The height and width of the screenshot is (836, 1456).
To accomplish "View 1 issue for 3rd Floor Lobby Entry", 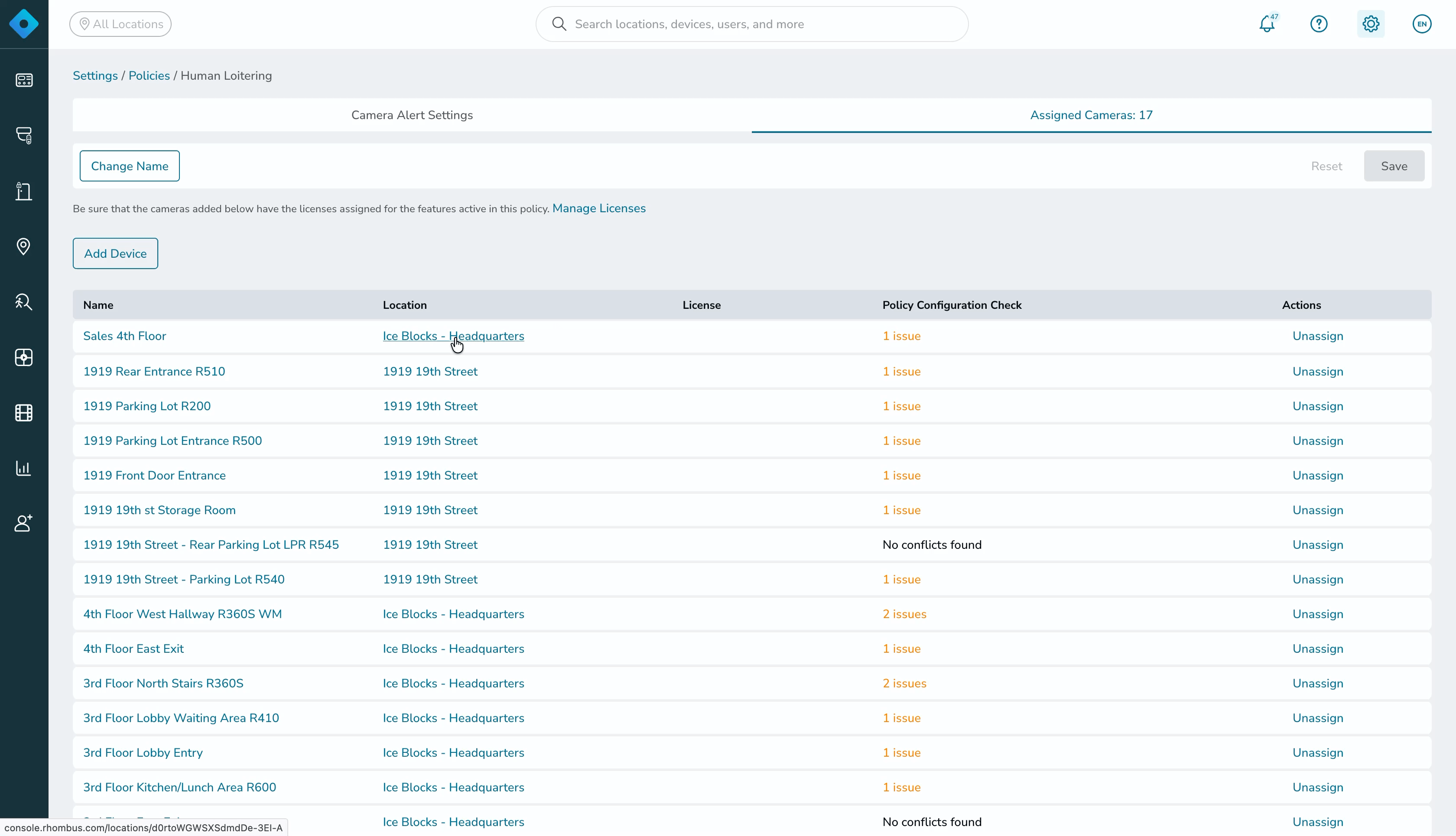I will pyautogui.click(x=901, y=753).
